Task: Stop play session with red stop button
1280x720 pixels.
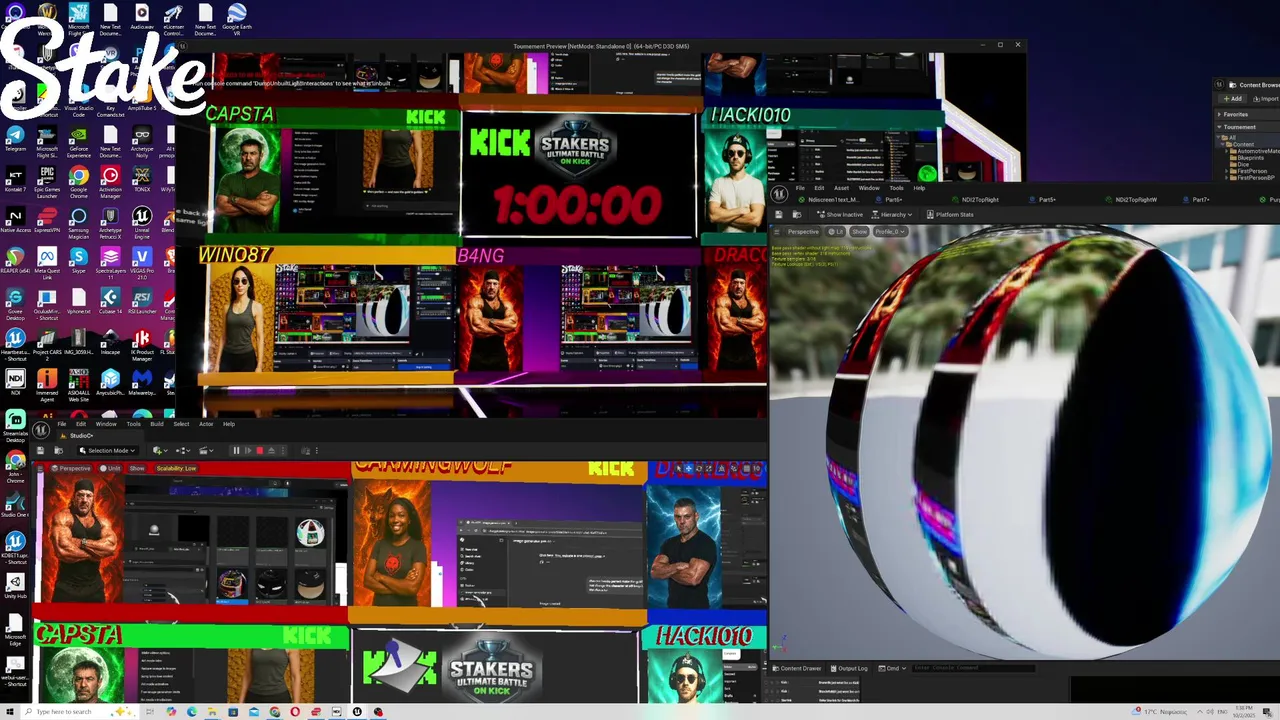Action: (260, 450)
